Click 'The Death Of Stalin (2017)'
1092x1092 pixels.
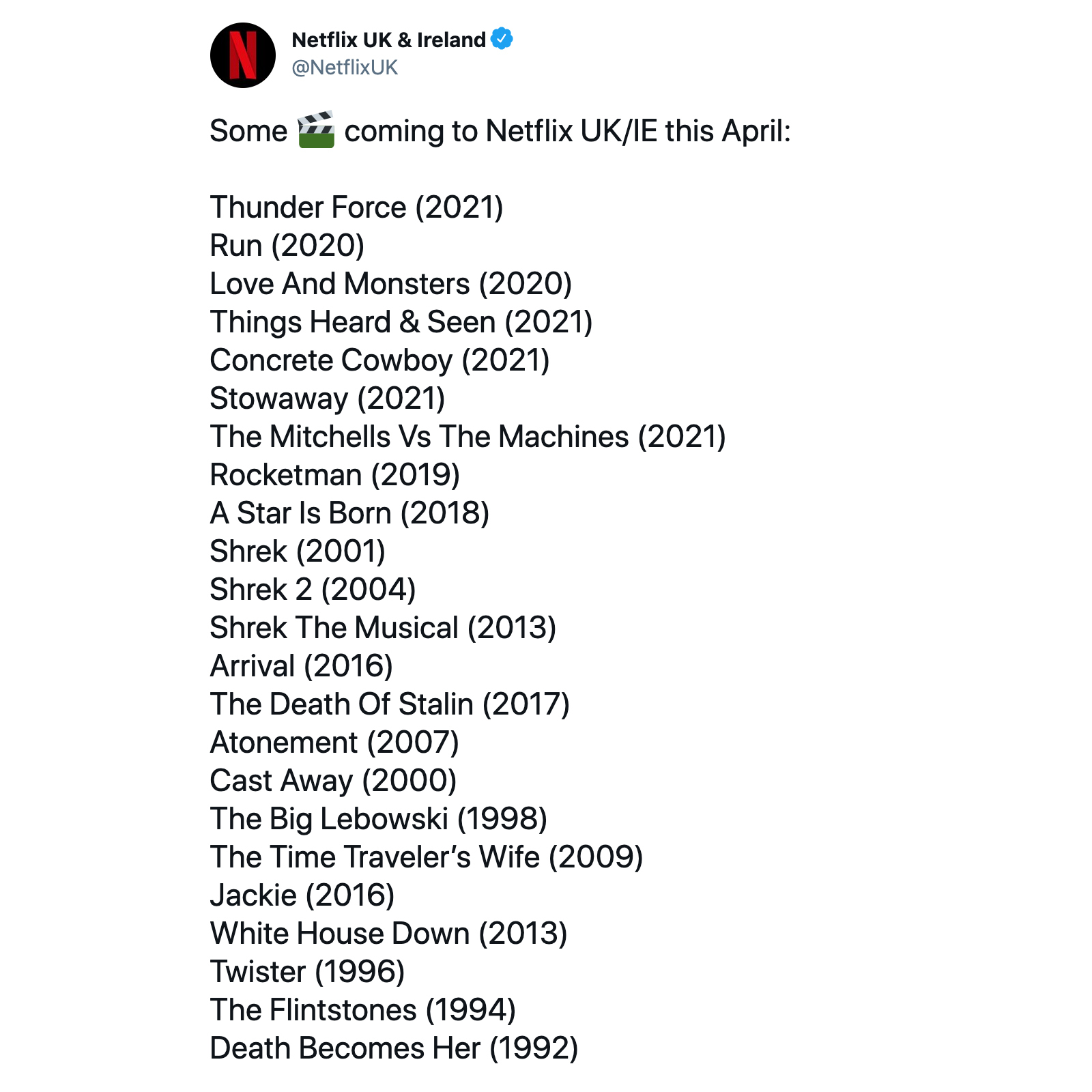pos(390,704)
